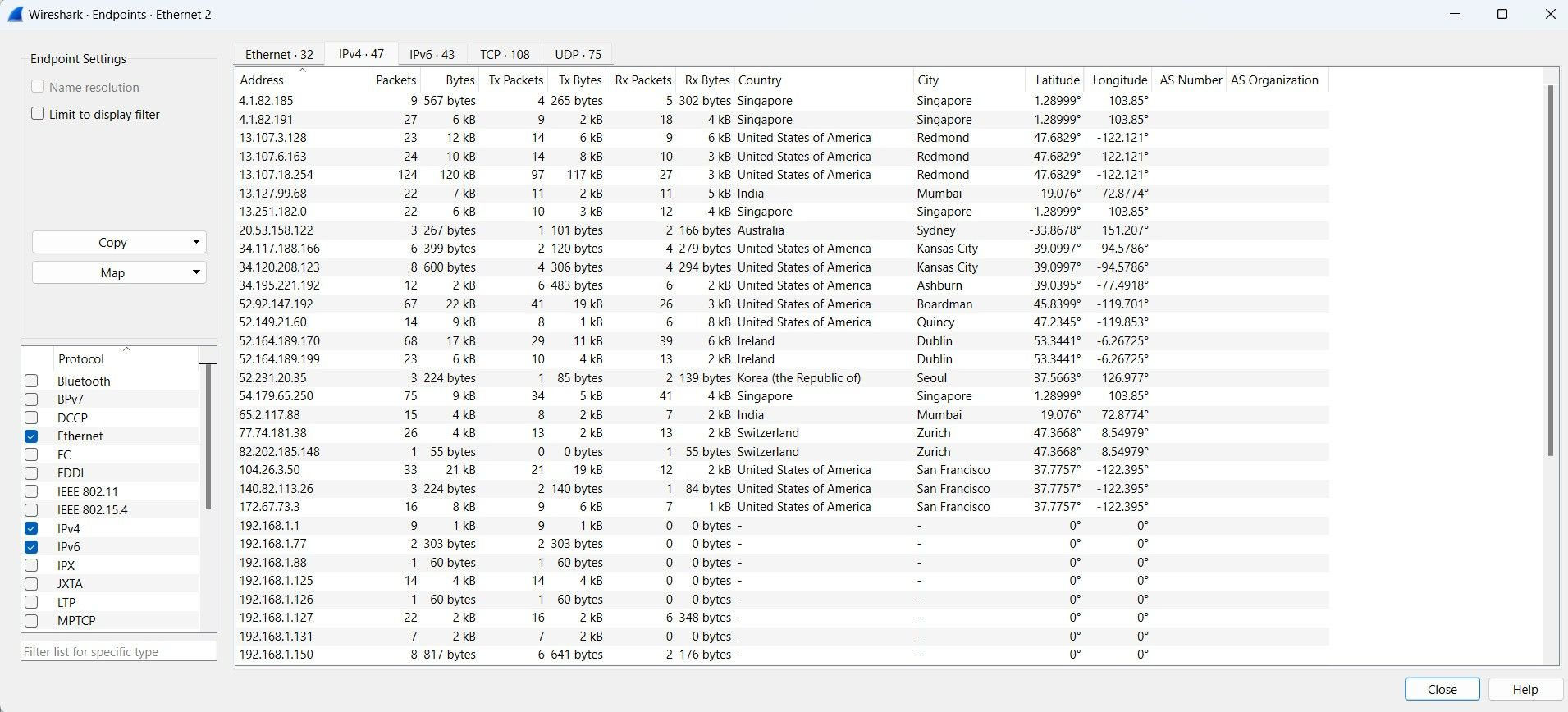Select address row 192.168.1.127
Screen dimensions: 1568x712
tap(782, 618)
